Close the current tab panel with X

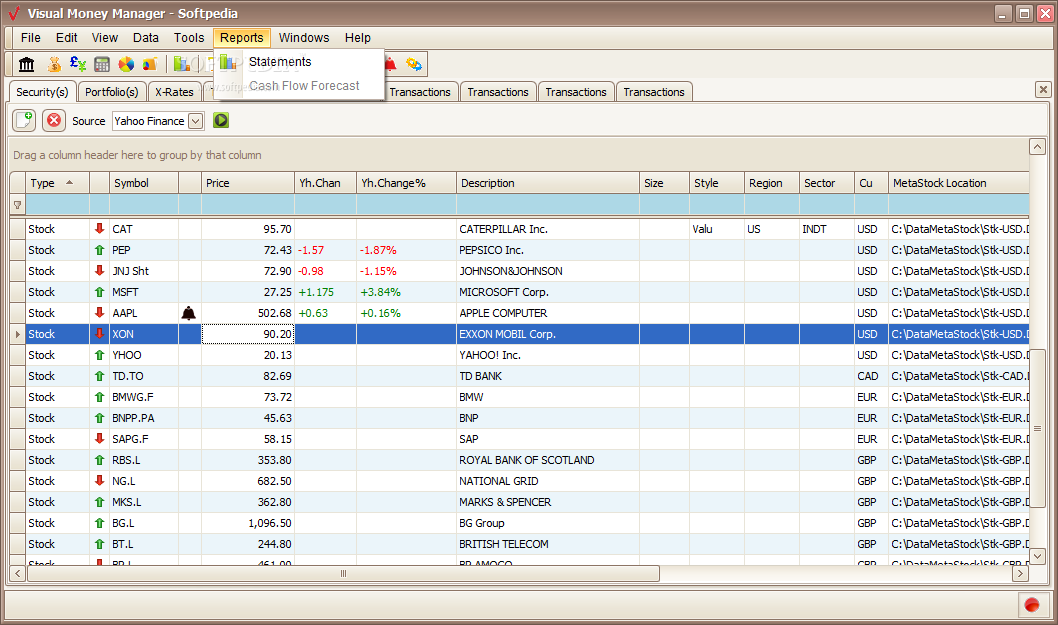coord(1043,89)
